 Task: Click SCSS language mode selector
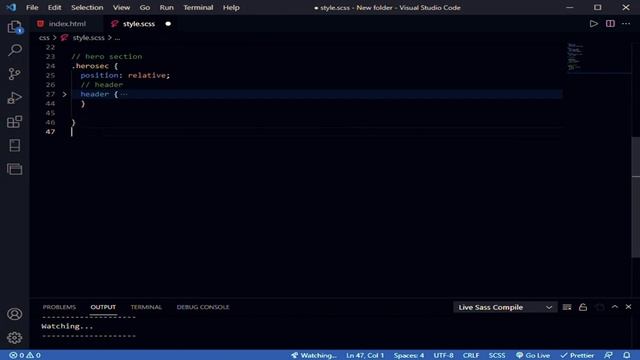(497, 355)
